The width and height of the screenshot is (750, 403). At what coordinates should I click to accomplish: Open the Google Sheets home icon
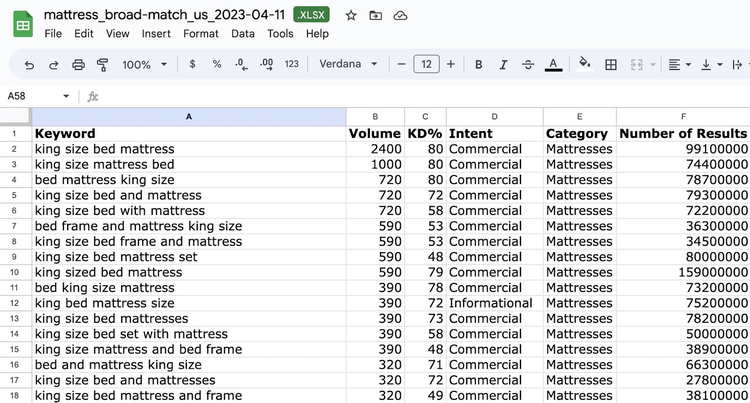(23, 24)
